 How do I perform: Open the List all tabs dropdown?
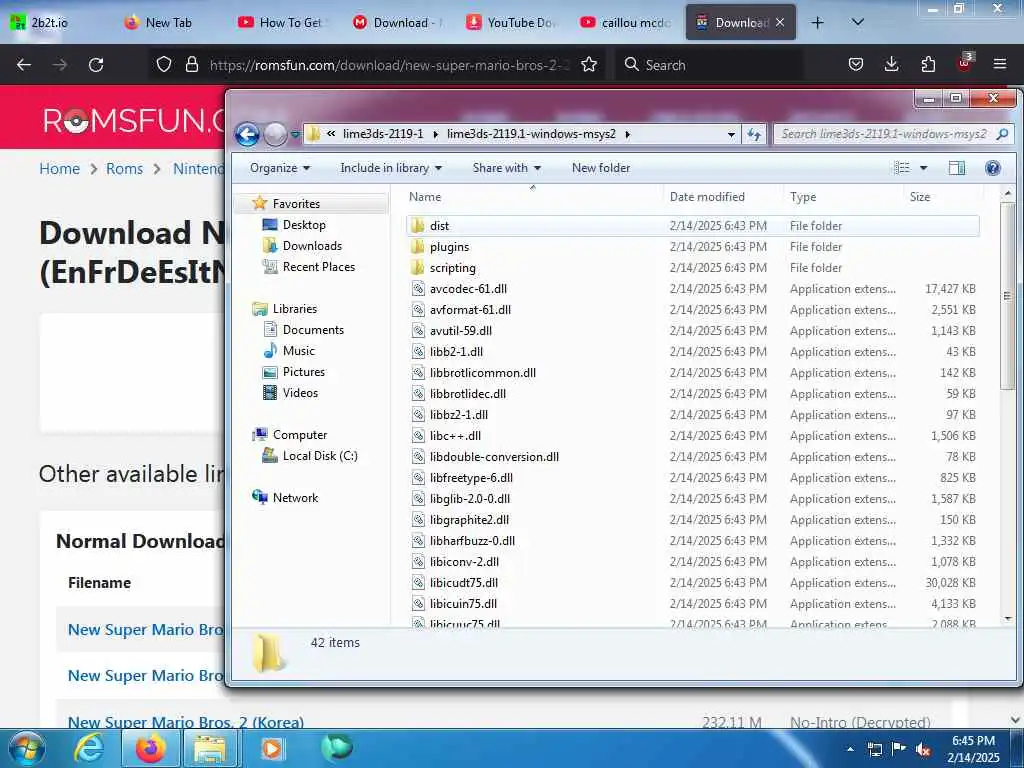click(x=858, y=23)
